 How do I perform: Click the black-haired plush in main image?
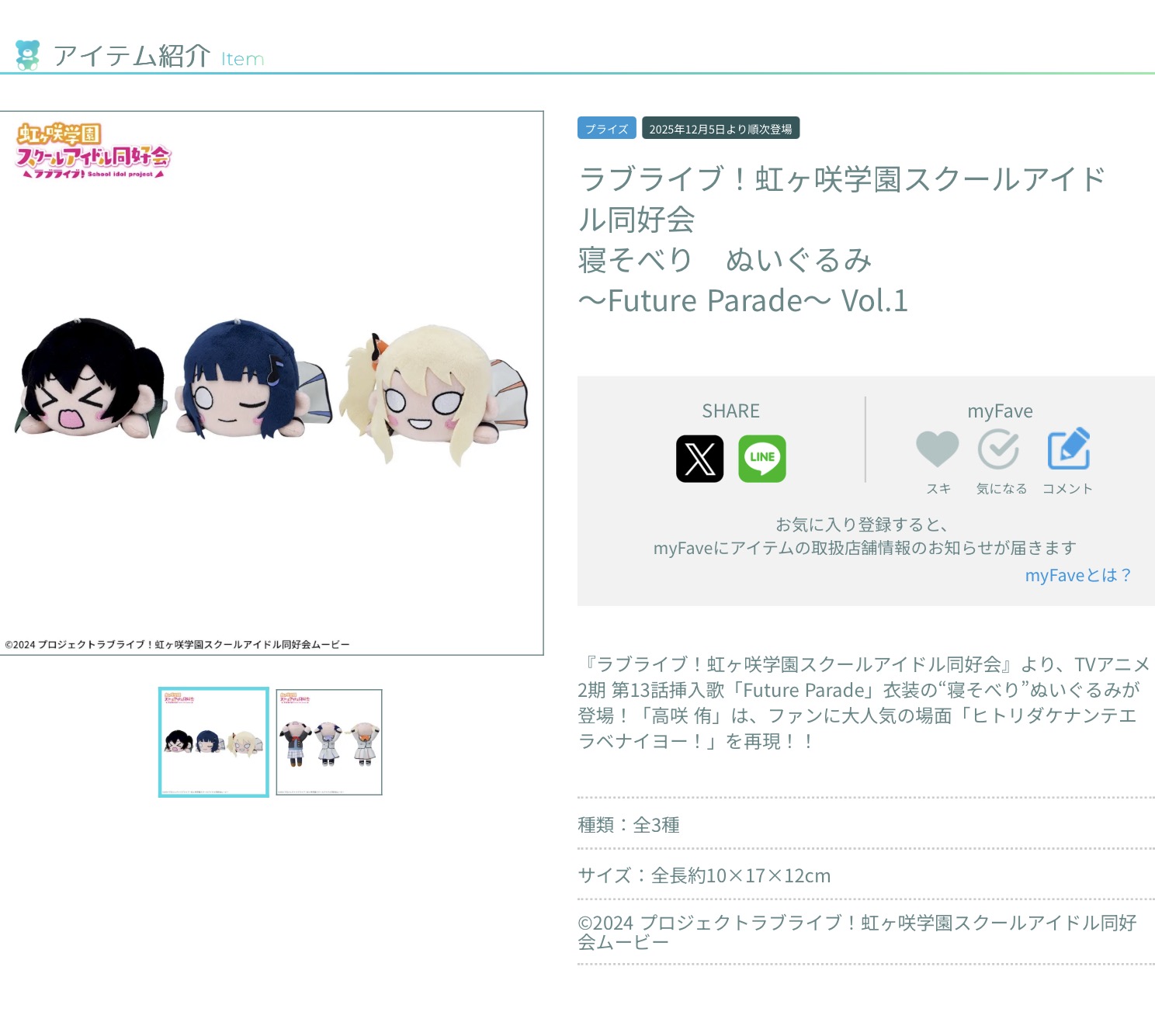[91, 377]
